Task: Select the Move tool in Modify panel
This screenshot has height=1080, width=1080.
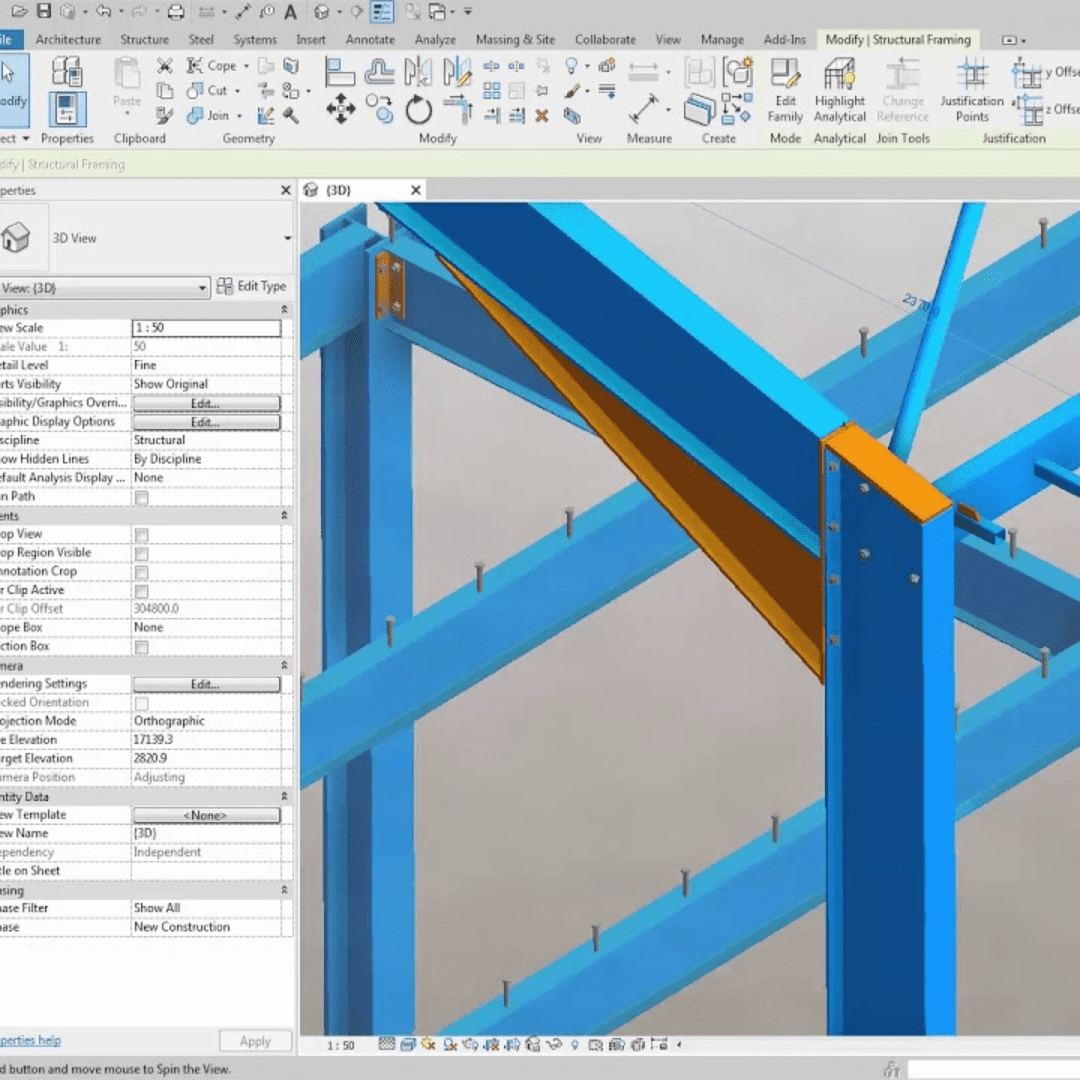Action: click(341, 109)
